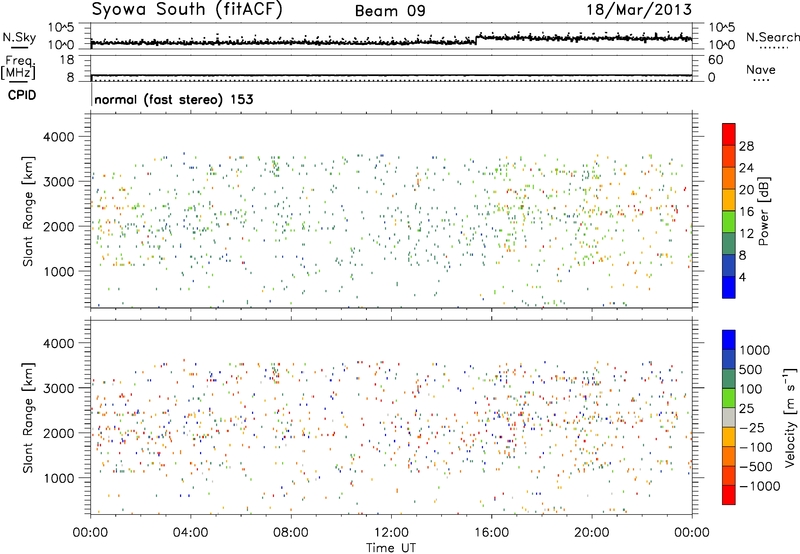Click the noise step-up in the N.Sky trace
Screen dimensions: 800x554
477,39
